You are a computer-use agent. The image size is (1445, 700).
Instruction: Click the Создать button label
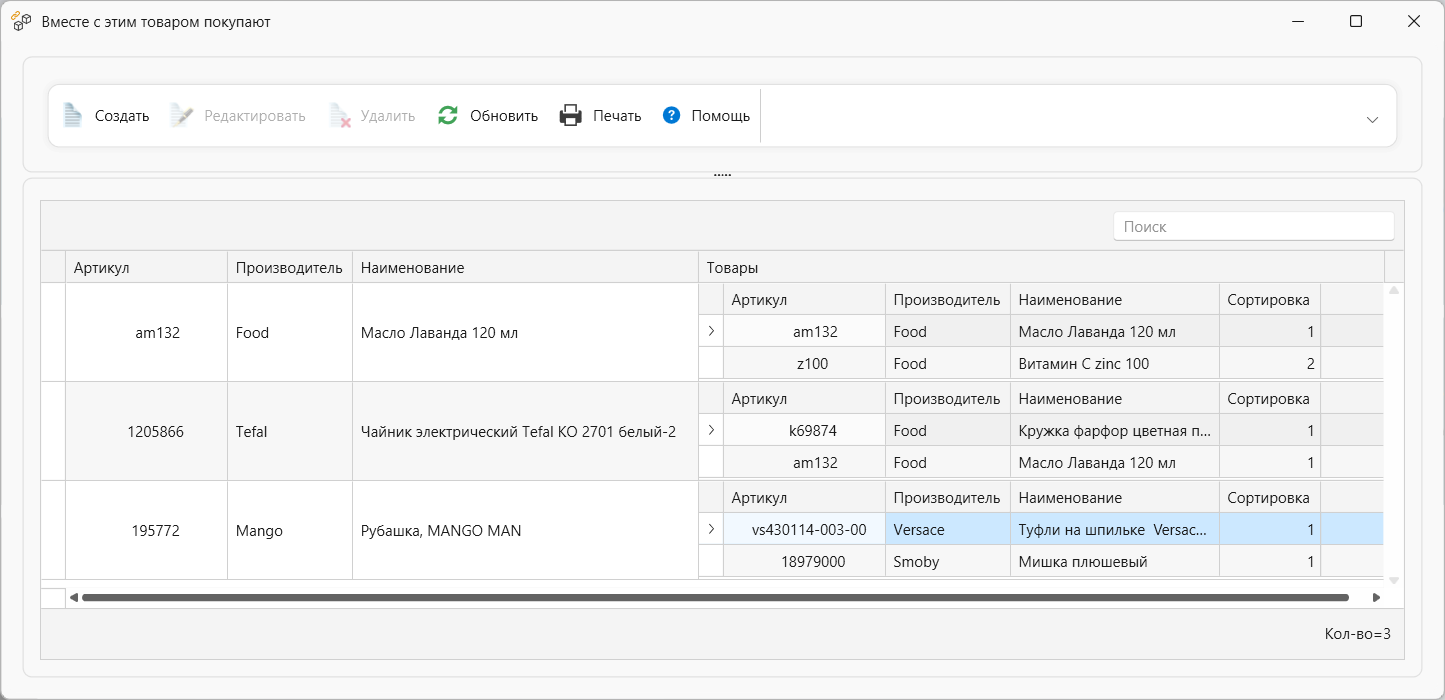pos(122,116)
